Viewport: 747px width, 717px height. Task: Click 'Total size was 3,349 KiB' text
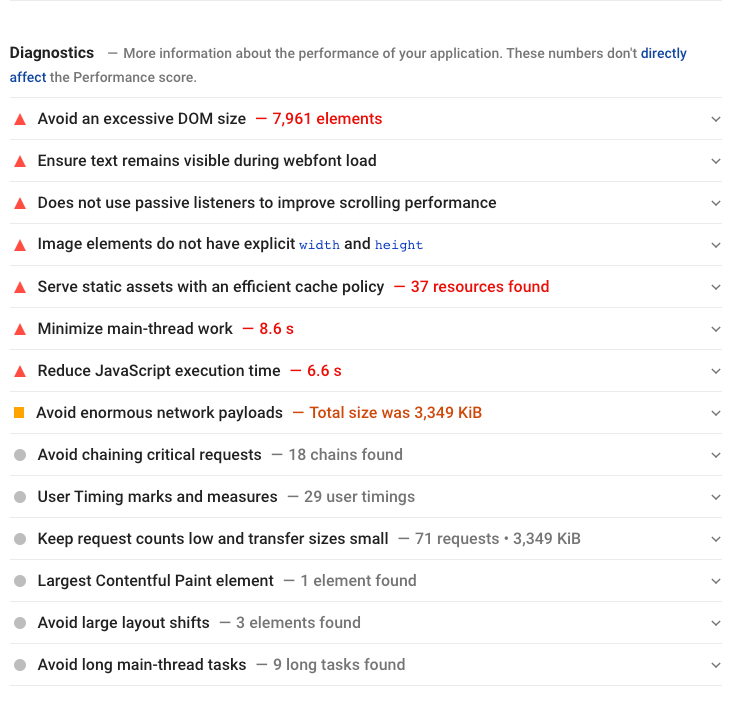pyautogui.click(x=395, y=413)
